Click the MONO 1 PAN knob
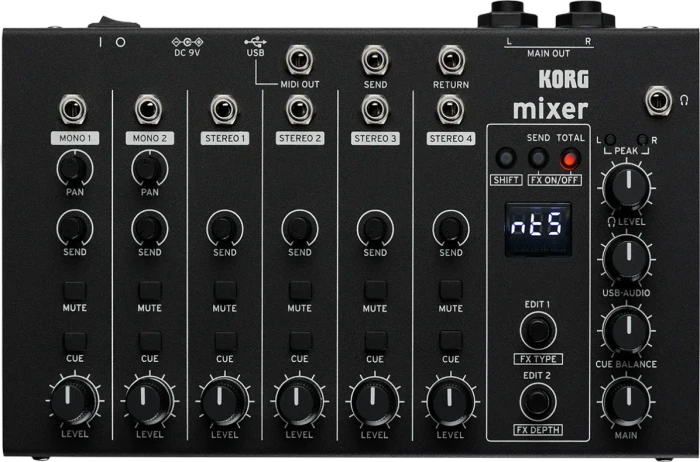 pos(75,168)
